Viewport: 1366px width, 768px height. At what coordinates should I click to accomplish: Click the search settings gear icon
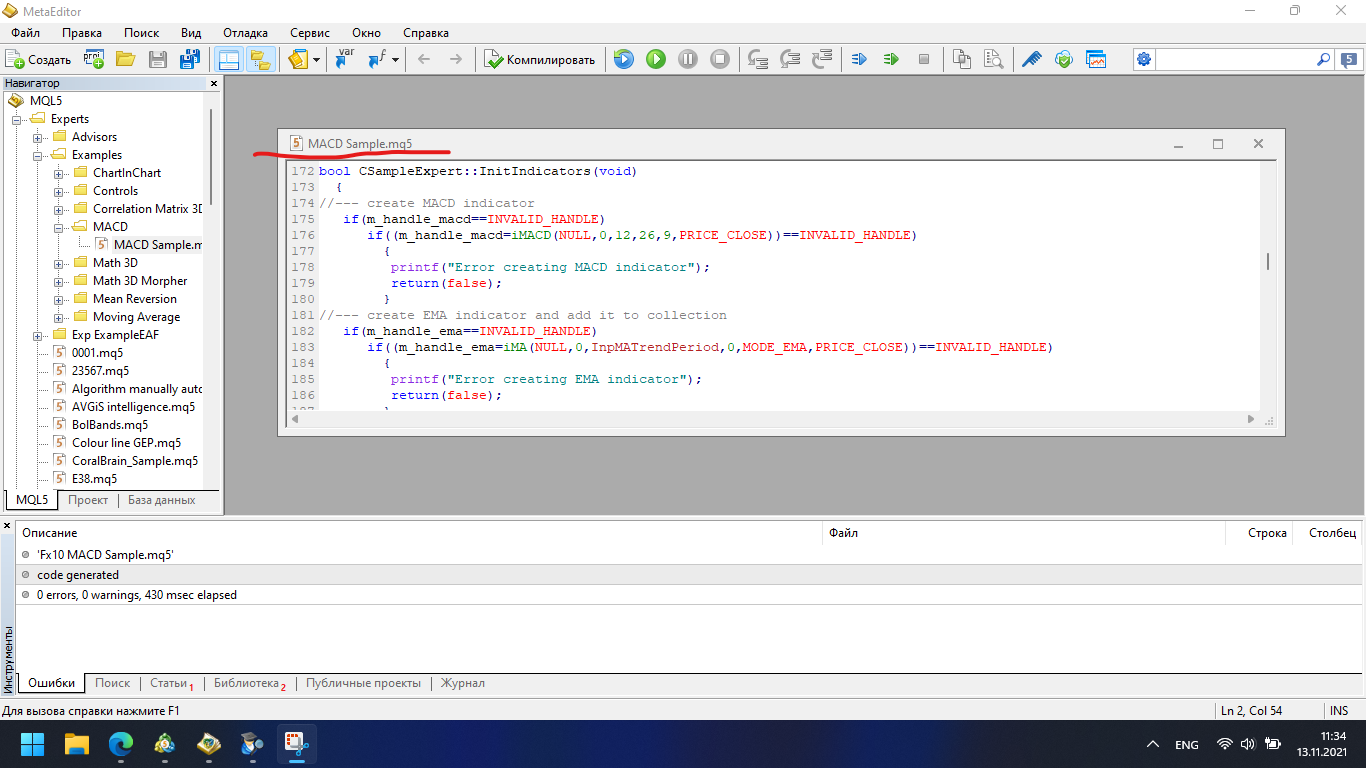(1145, 59)
